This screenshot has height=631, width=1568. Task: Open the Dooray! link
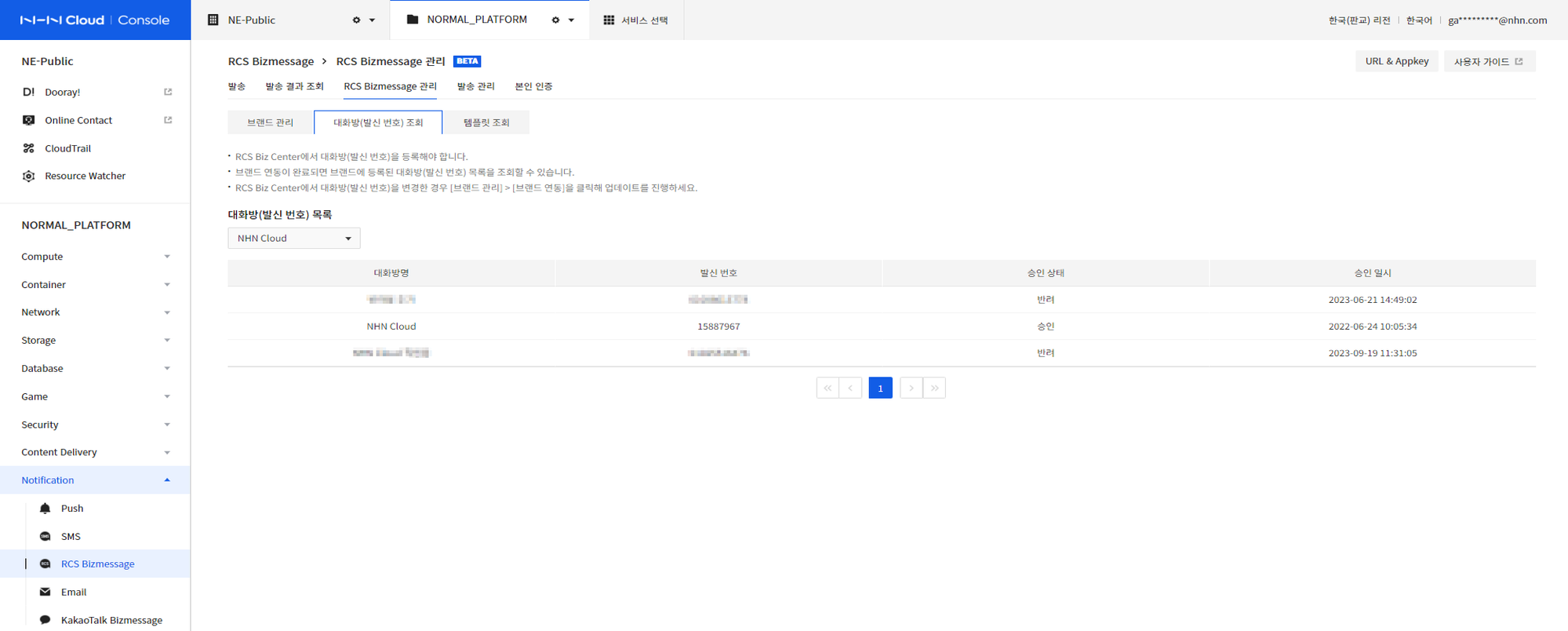pyautogui.click(x=63, y=92)
